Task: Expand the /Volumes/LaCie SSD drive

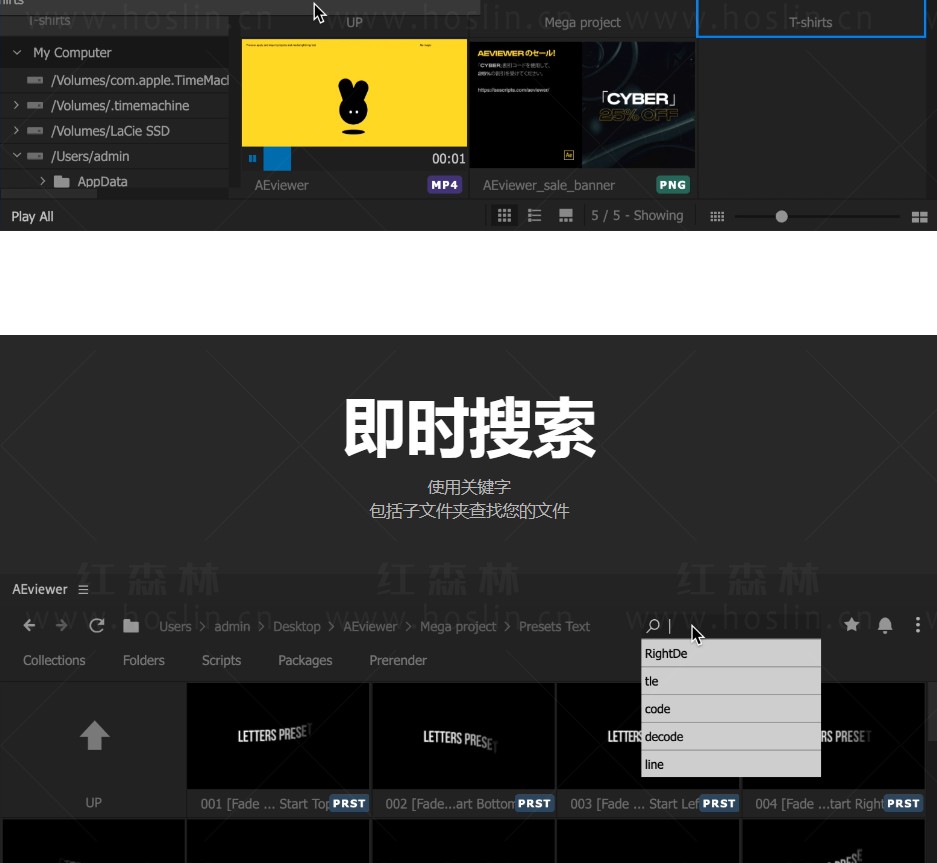Action: coord(16,130)
